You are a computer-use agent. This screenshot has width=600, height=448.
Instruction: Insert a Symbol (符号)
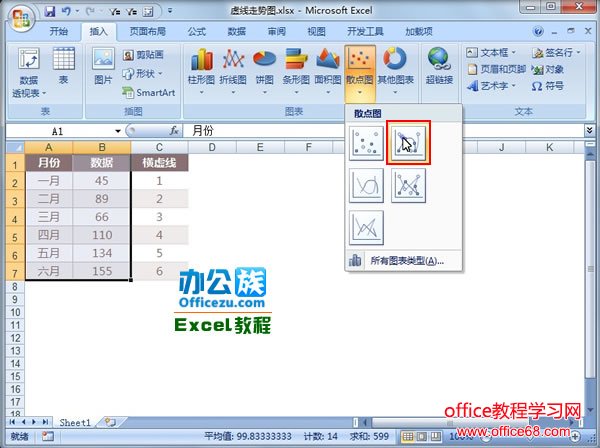tap(548, 86)
